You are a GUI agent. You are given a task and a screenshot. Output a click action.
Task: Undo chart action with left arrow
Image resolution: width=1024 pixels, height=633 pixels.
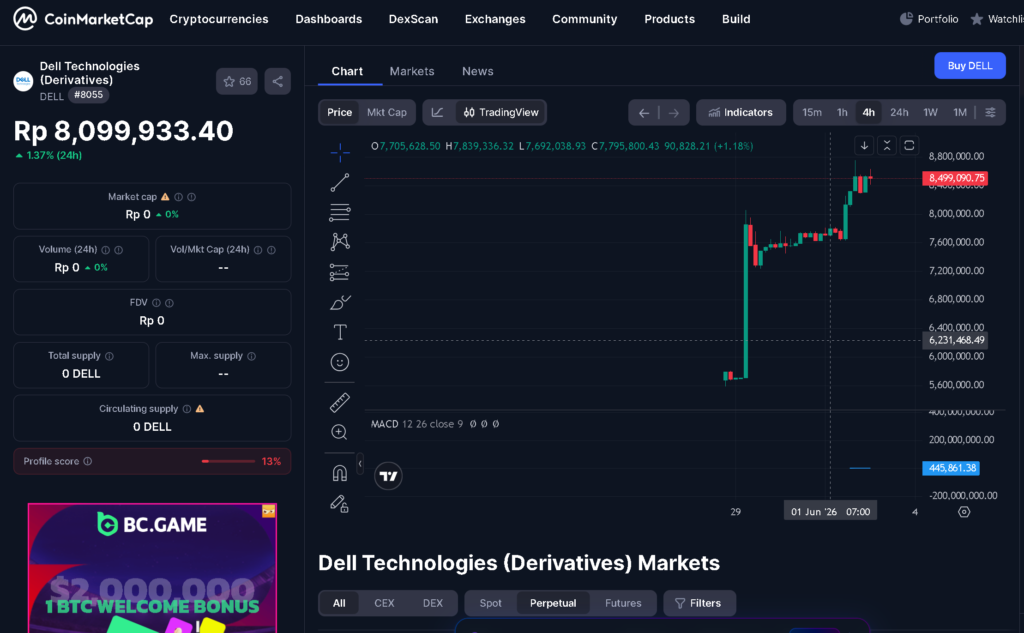[x=644, y=113]
